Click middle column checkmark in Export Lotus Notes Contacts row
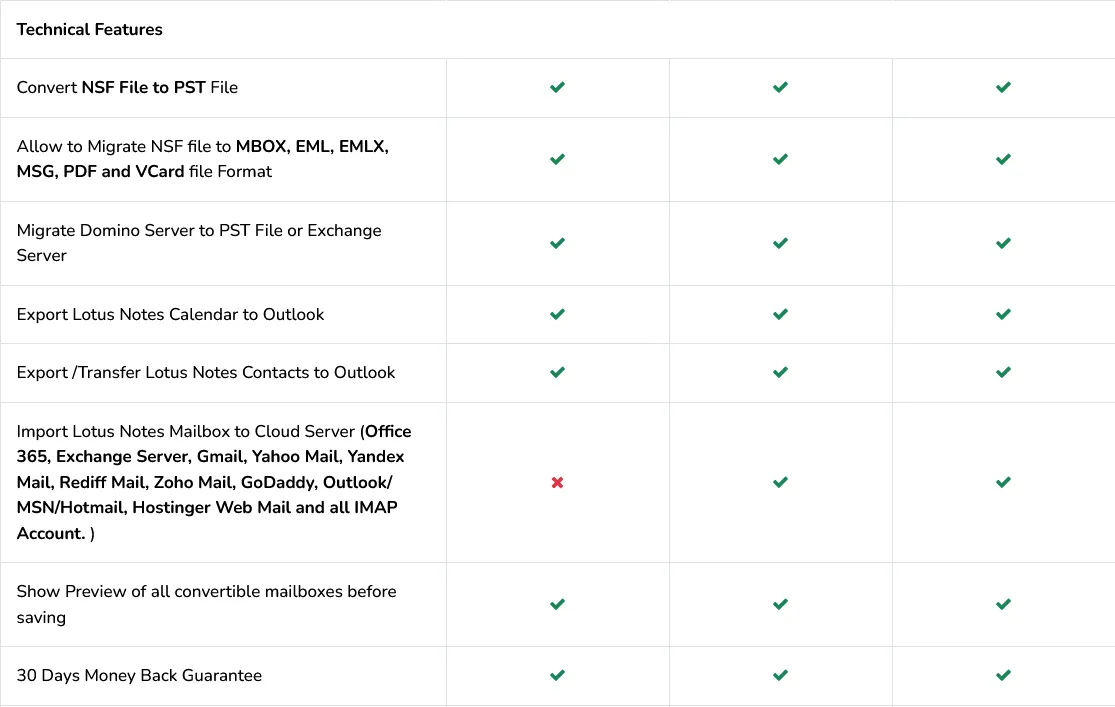 click(780, 373)
